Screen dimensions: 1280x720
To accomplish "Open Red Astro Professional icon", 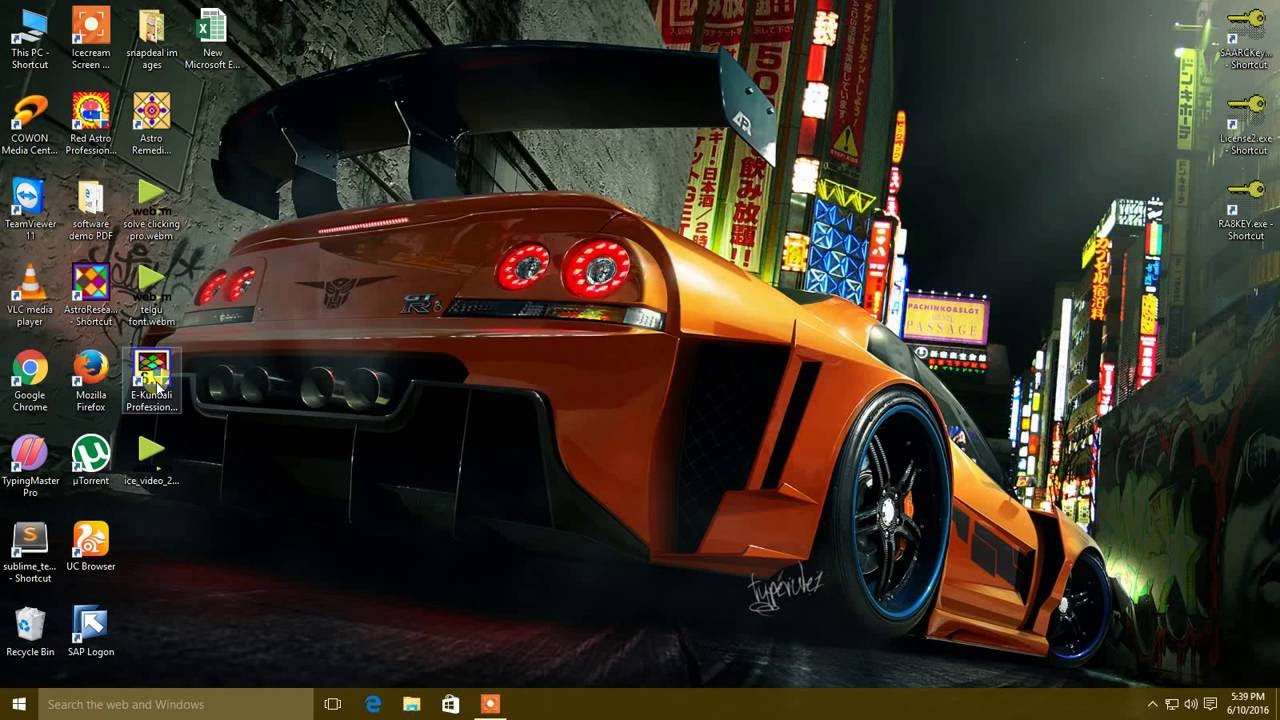I will pos(91,125).
